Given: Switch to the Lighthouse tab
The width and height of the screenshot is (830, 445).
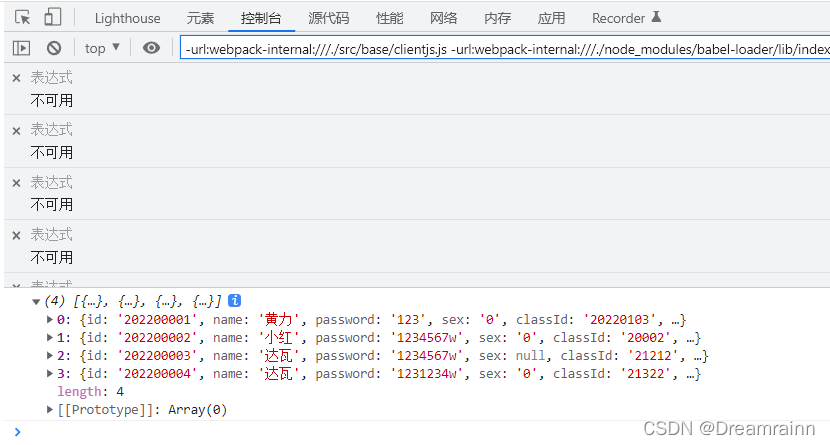Looking at the screenshot, I should click(128, 18).
